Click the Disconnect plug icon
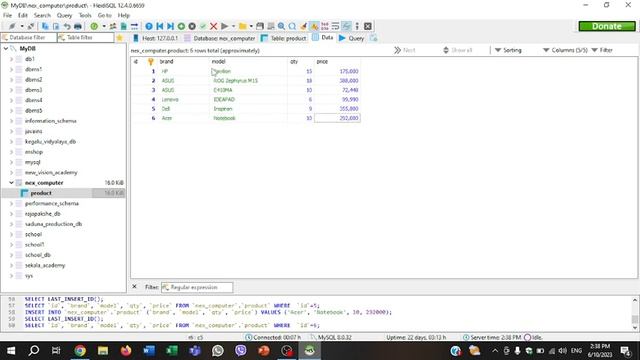 click(31, 26)
